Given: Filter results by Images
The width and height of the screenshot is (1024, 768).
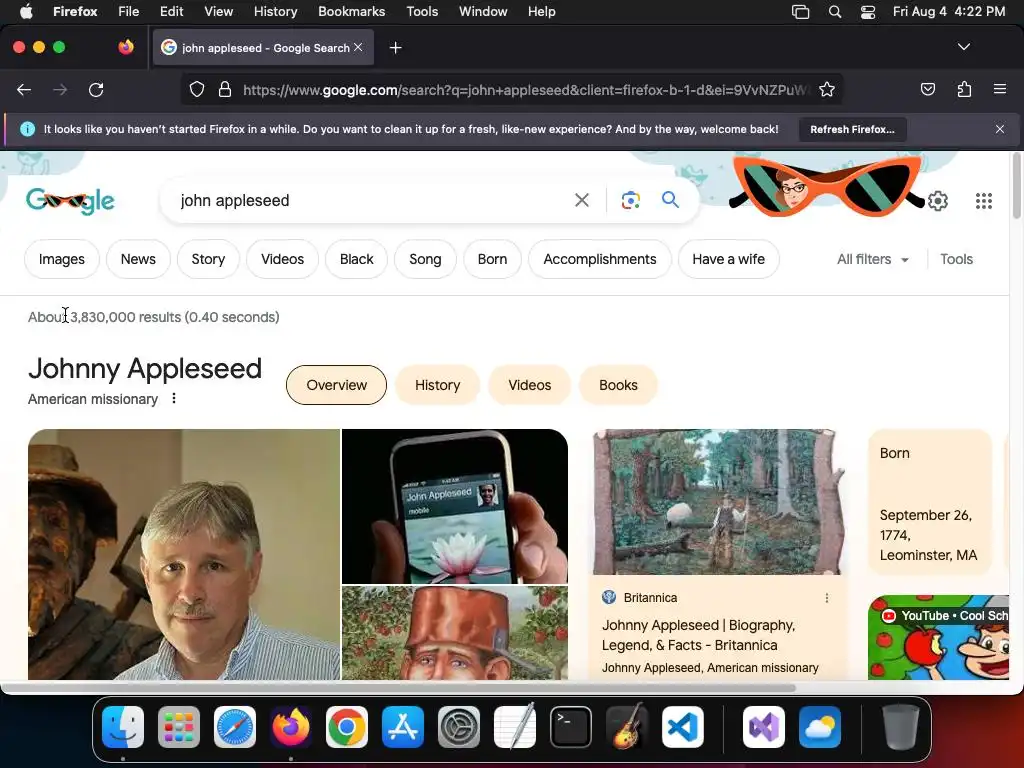Looking at the screenshot, I should tap(61, 259).
